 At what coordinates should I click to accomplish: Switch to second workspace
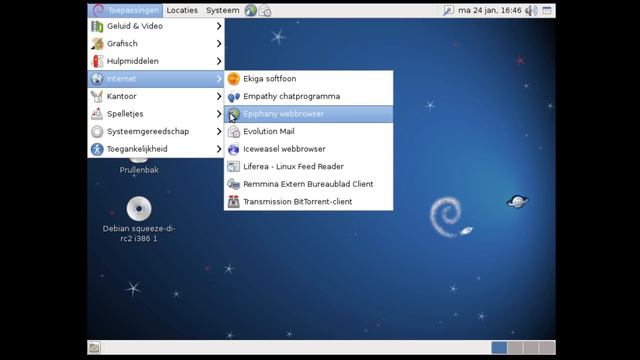pyautogui.click(x=515, y=347)
